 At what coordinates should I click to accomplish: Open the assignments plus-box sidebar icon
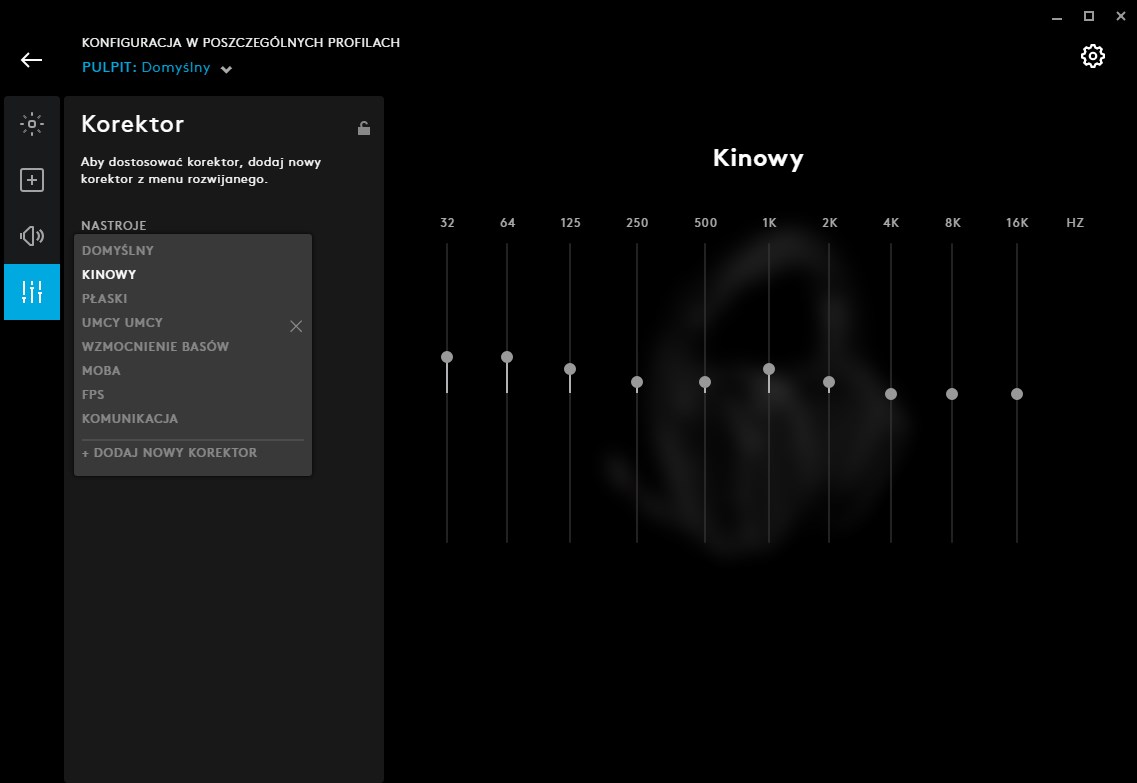[32, 180]
